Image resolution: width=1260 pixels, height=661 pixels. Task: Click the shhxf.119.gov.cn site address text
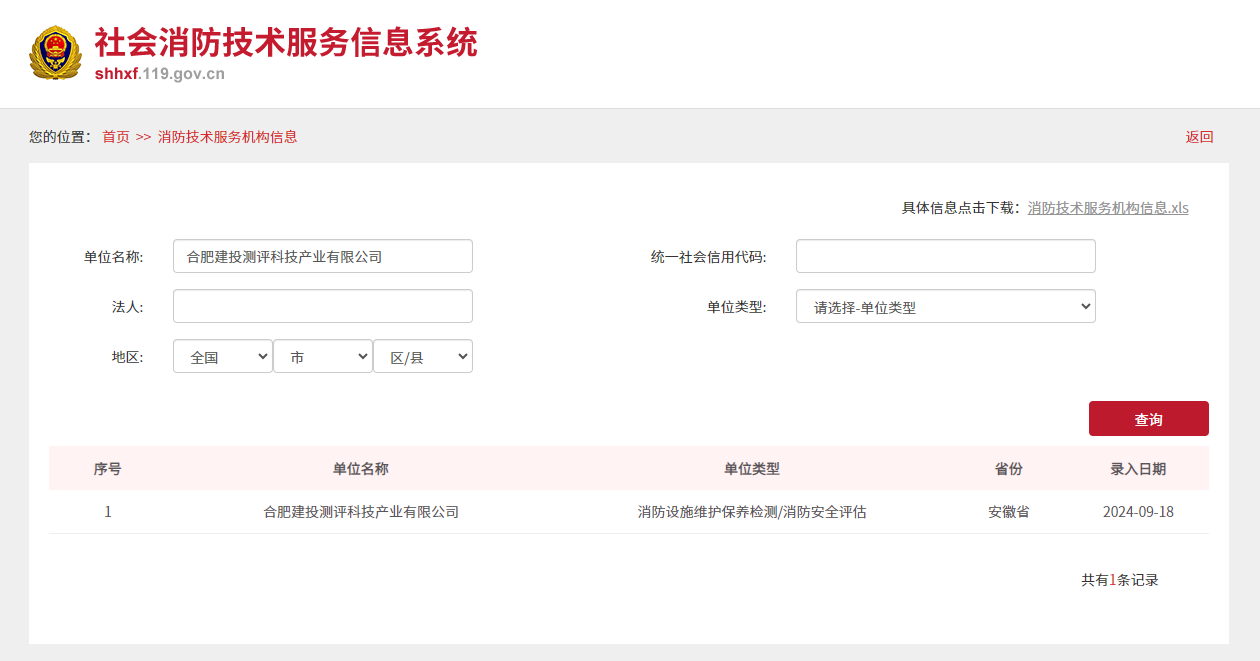point(160,74)
